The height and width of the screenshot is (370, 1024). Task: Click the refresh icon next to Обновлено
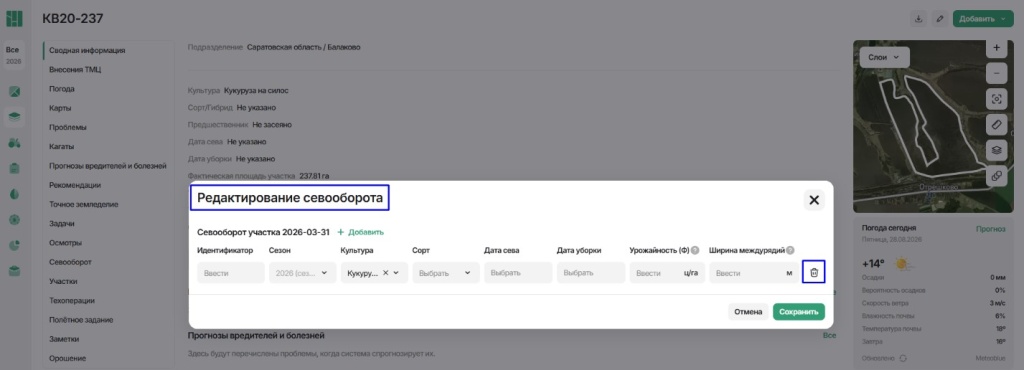pyautogui.click(x=903, y=358)
